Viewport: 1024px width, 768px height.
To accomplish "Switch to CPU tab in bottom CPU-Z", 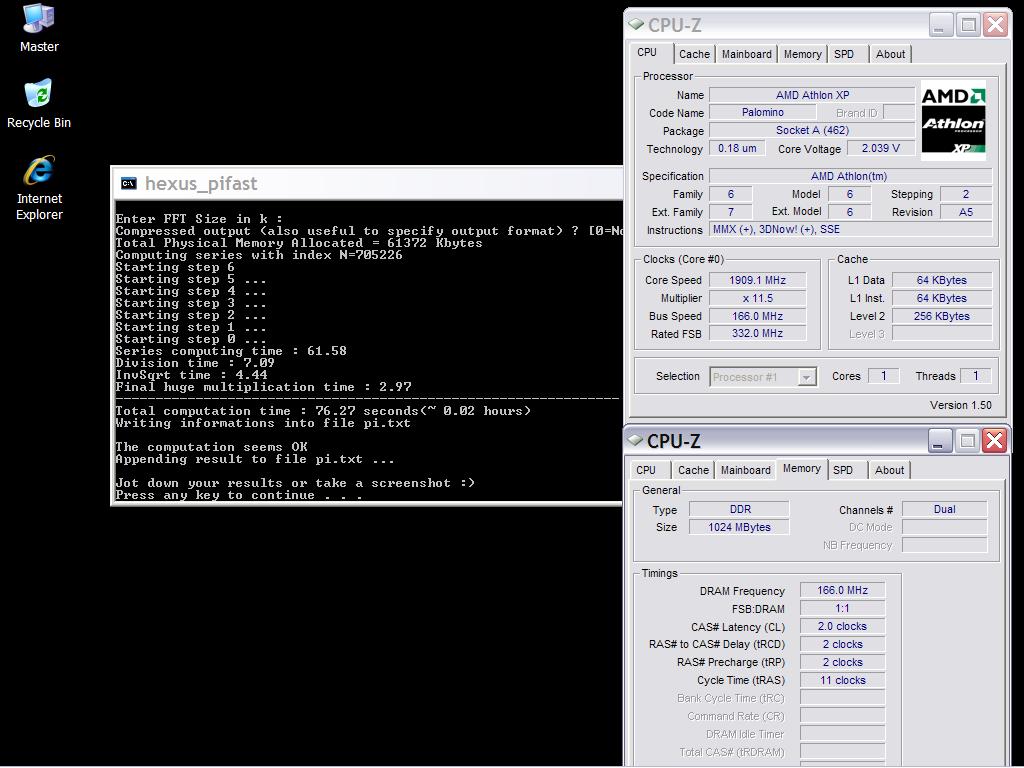I will [x=649, y=470].
